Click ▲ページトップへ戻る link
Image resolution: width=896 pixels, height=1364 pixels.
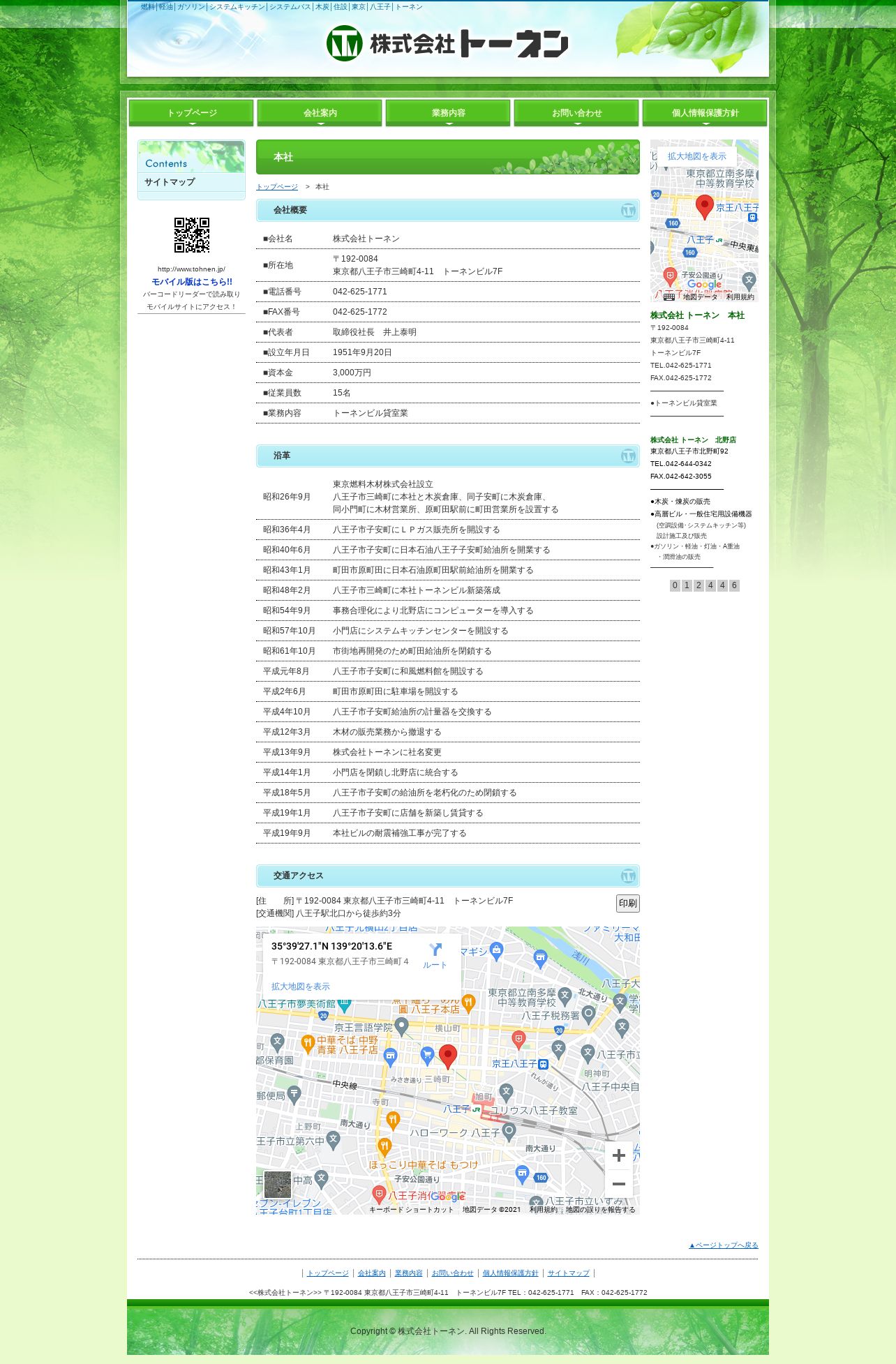(x=723, y=1245)
